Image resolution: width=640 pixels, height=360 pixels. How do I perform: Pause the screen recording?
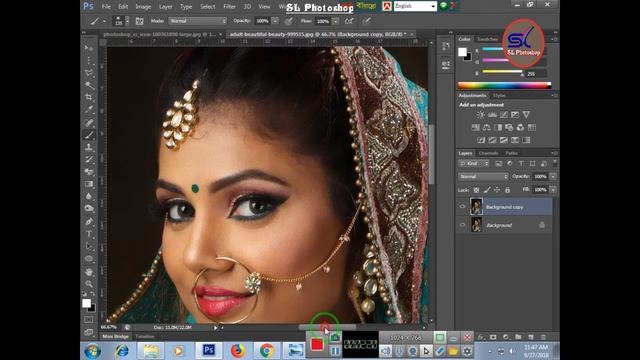point(335,351)
